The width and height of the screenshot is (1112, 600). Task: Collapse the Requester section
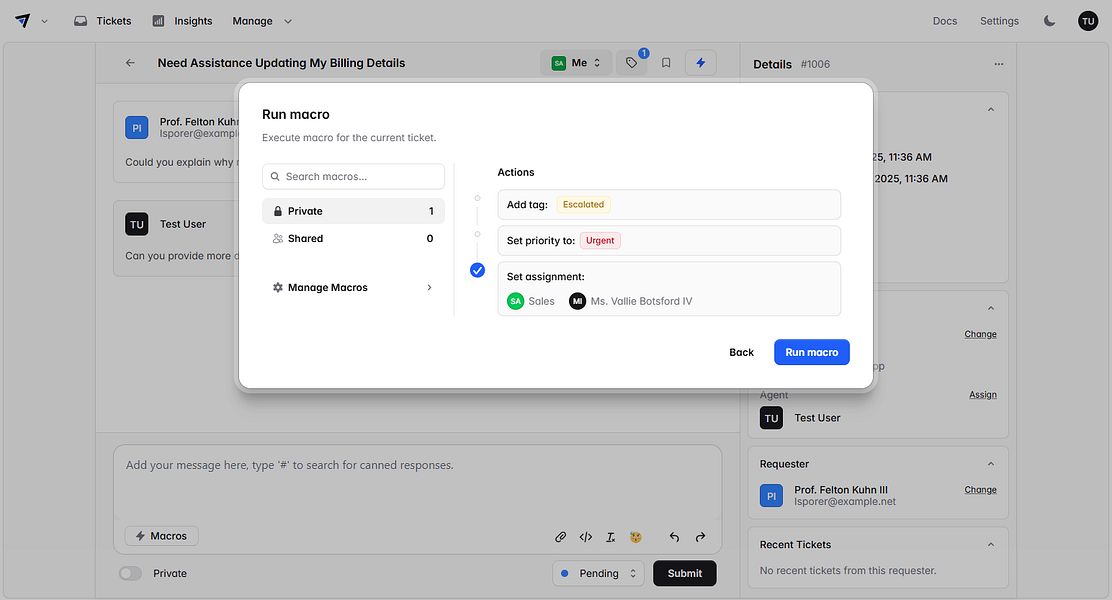click(991, 464)
